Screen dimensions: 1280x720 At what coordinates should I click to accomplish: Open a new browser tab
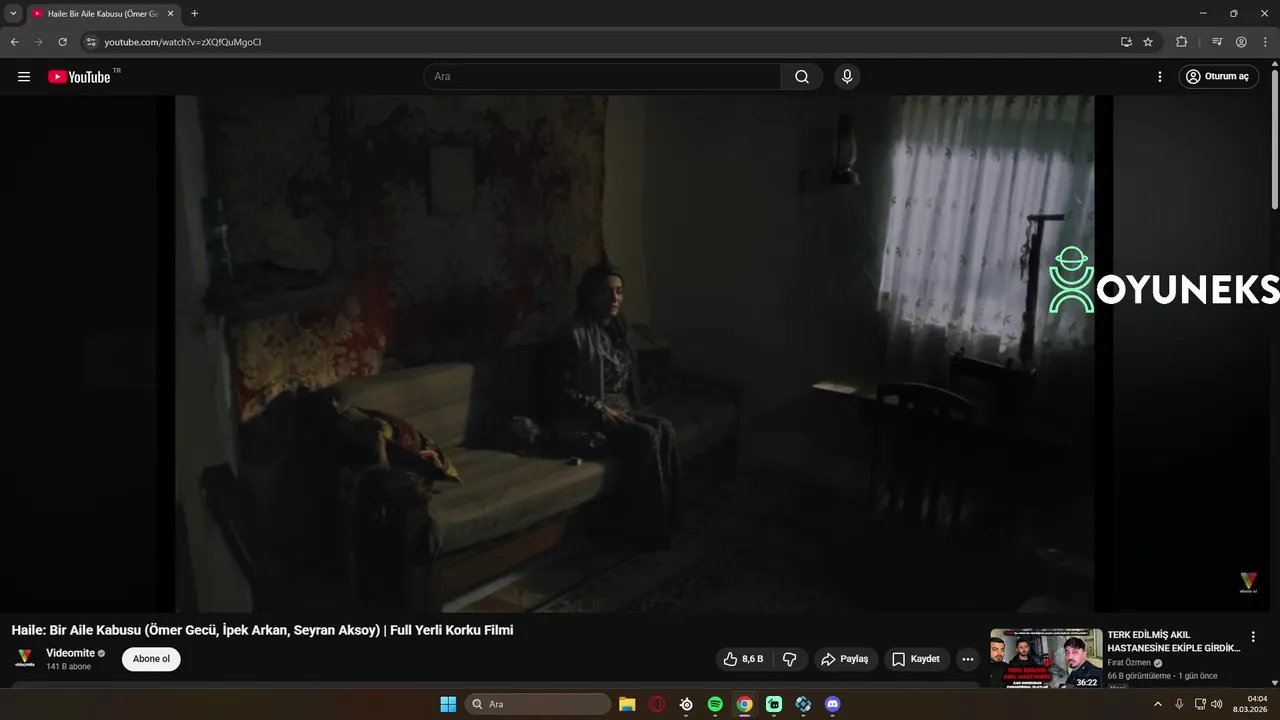pyautogui.click(x=194, y=14)
